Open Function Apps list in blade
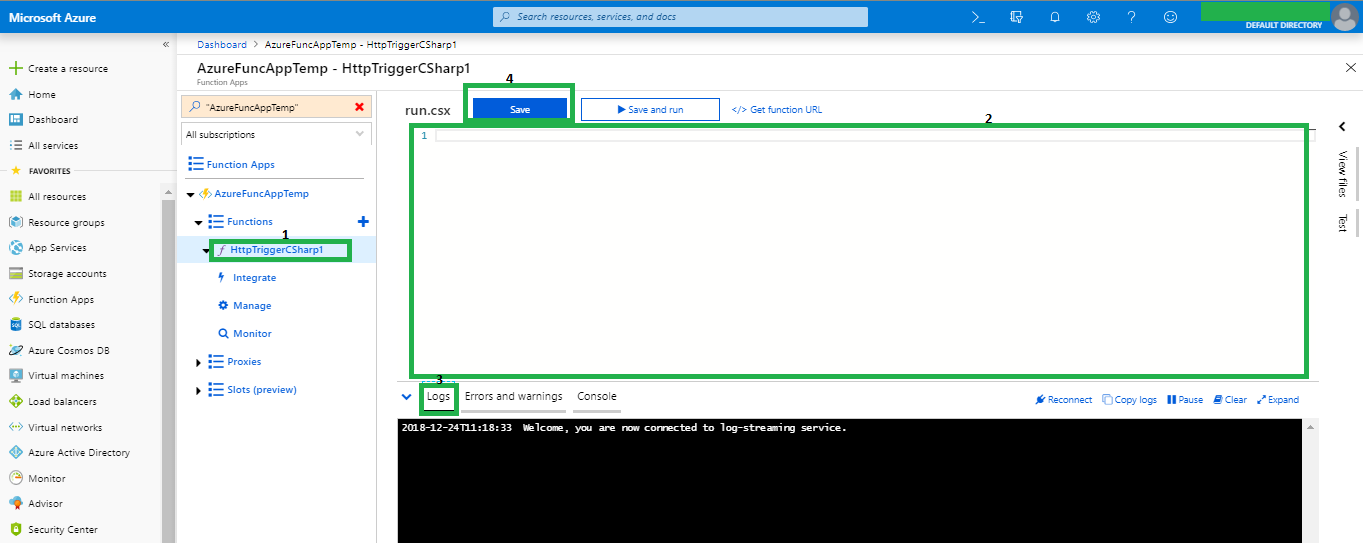 tap(231, 165)
